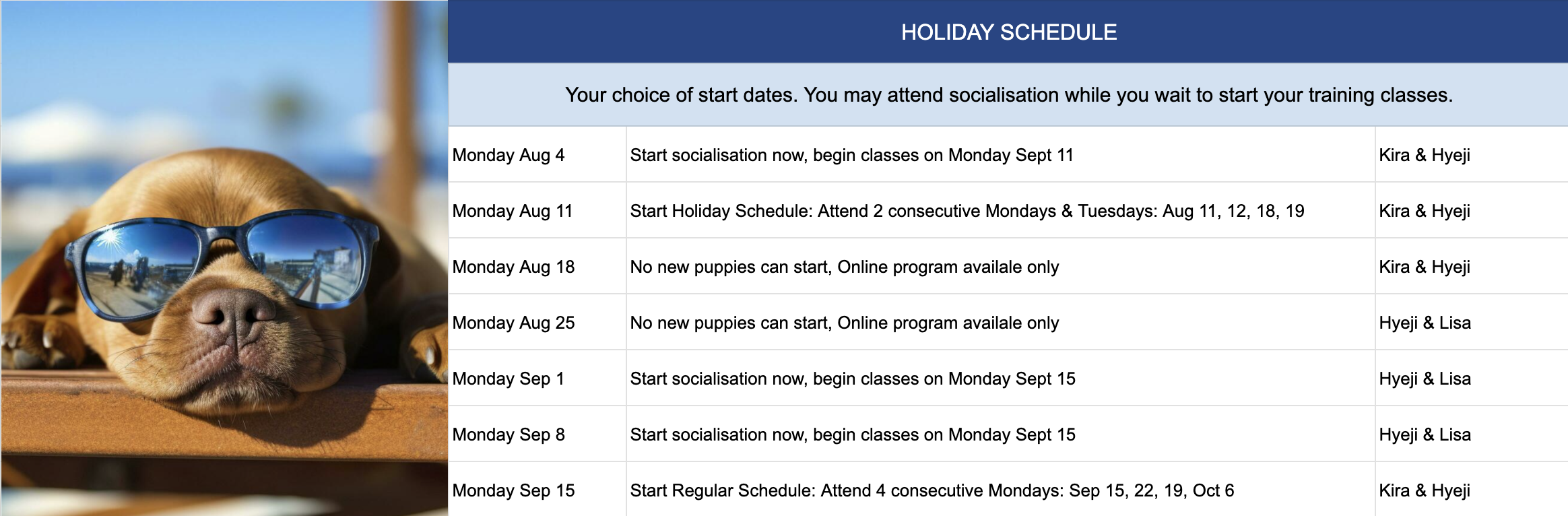Click Aug 18 'No new puppies can start' cell

point(1001,266)
